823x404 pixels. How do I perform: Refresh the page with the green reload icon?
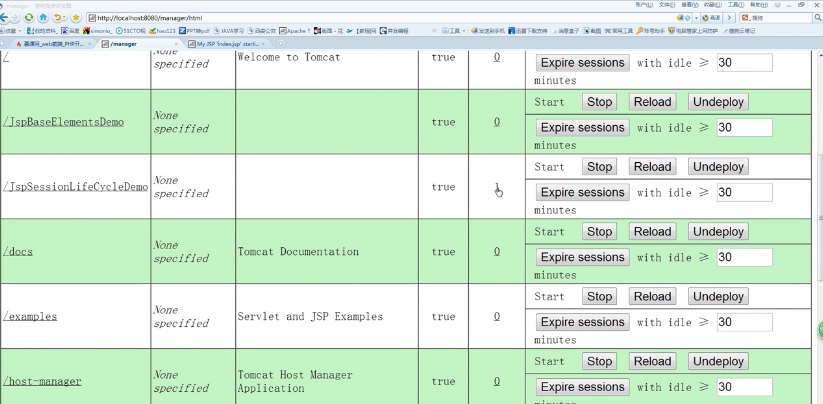click(28, 17)
